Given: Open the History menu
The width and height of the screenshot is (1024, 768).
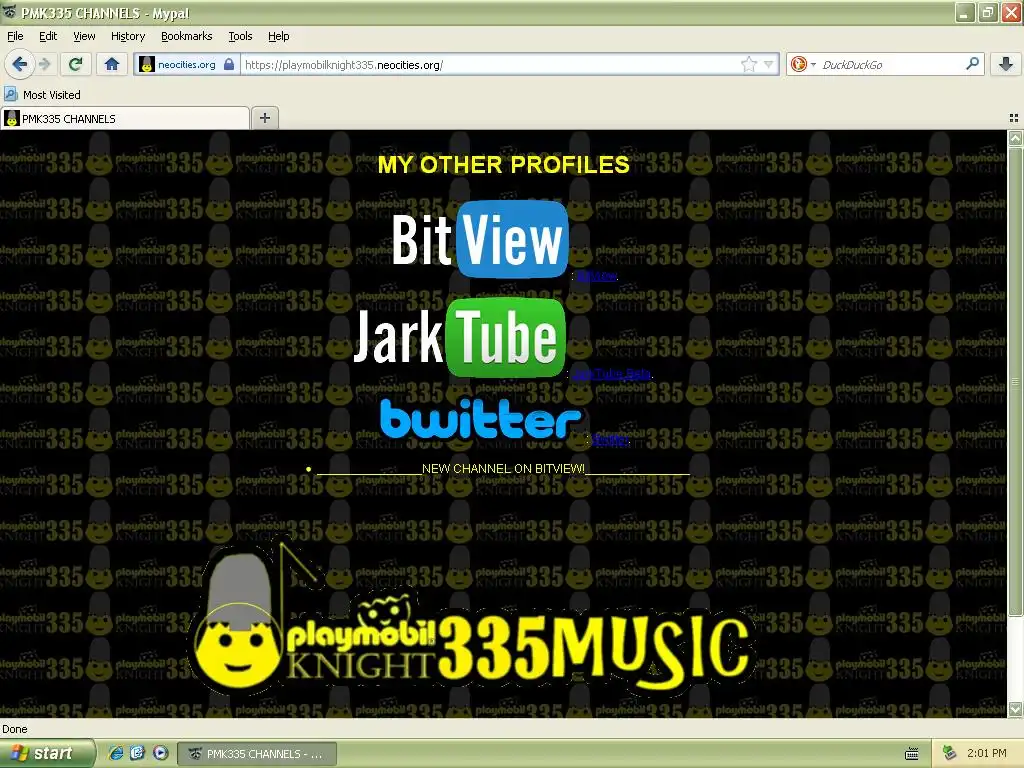Looking at the screenshot, I should 128,36.
